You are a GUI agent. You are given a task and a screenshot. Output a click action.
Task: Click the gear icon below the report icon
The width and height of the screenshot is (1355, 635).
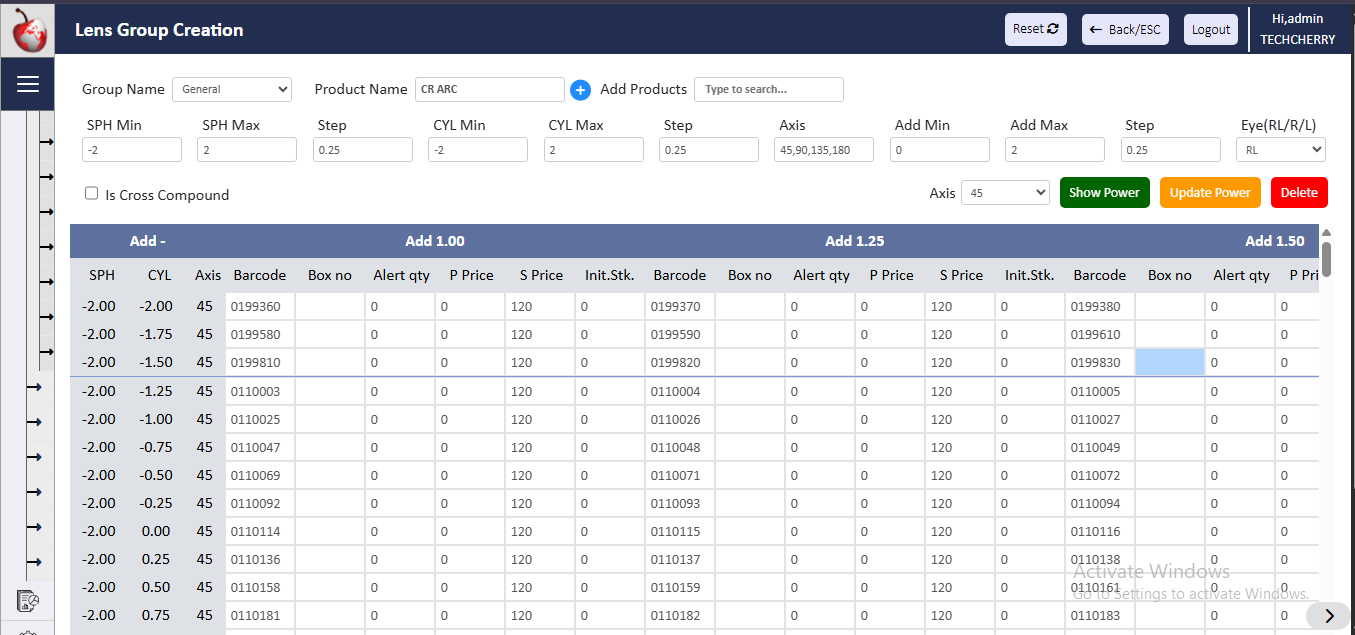(27, 630)
